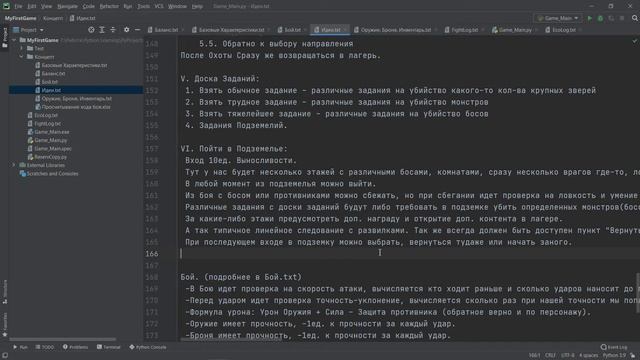Open the Structure side tool window
640x360 pixels.
pos(5,291)
